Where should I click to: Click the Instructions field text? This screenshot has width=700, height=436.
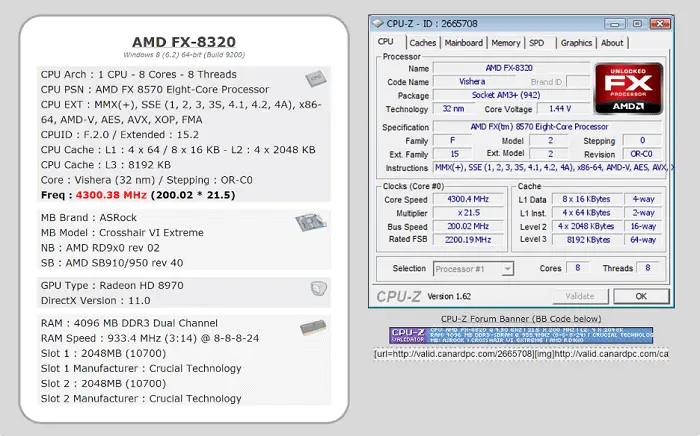[x=553, y=168]
